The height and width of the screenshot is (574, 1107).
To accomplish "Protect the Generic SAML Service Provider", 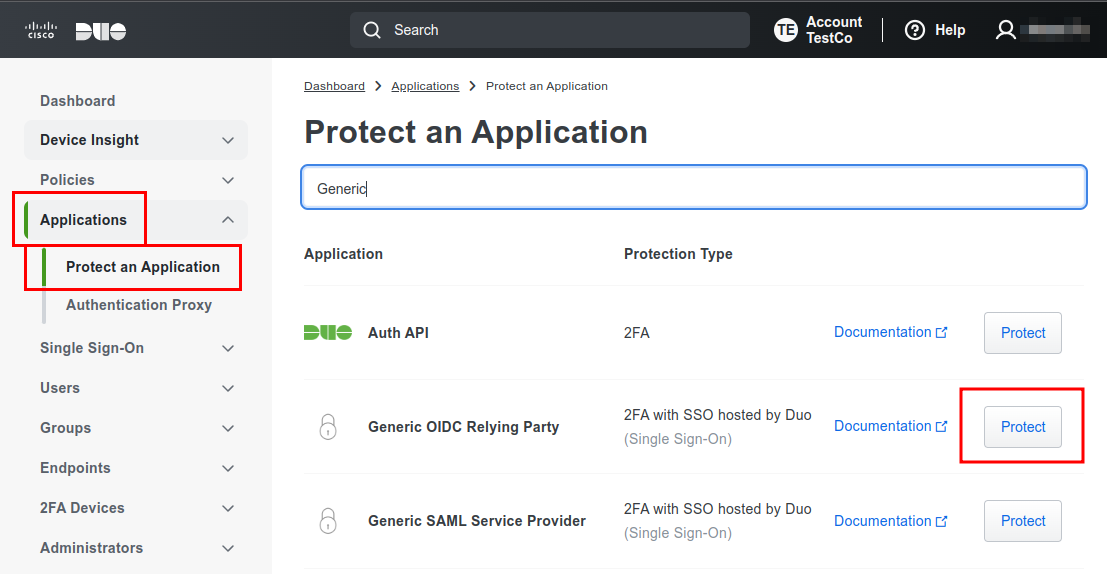I will point(1022,521).
